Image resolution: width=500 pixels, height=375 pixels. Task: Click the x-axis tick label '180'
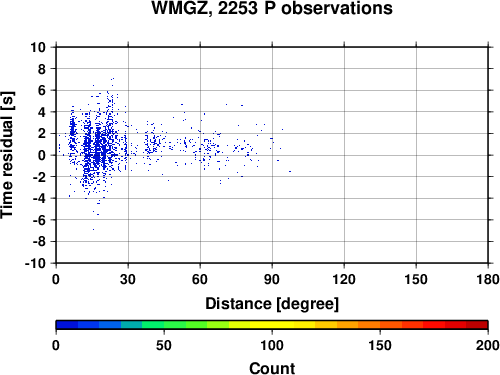(x=488, y=279)
